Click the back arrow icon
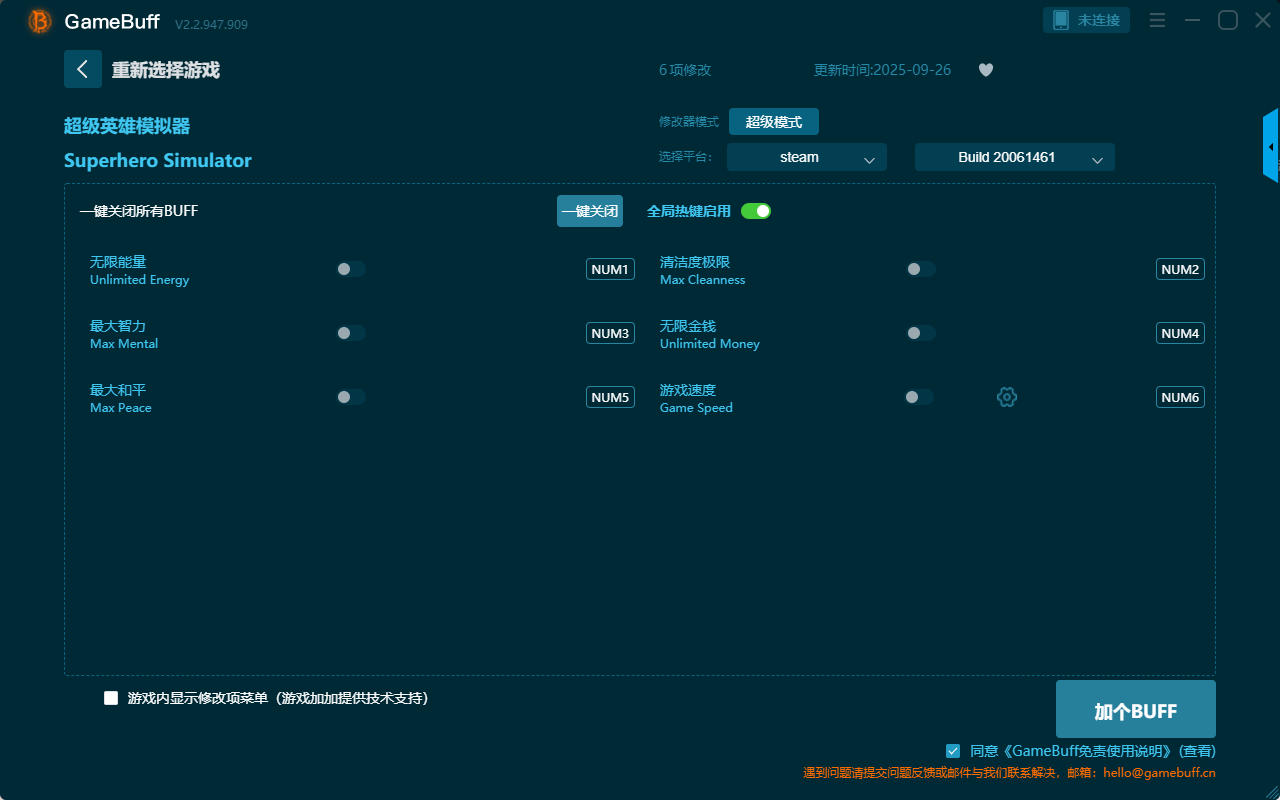 [82, 69]
